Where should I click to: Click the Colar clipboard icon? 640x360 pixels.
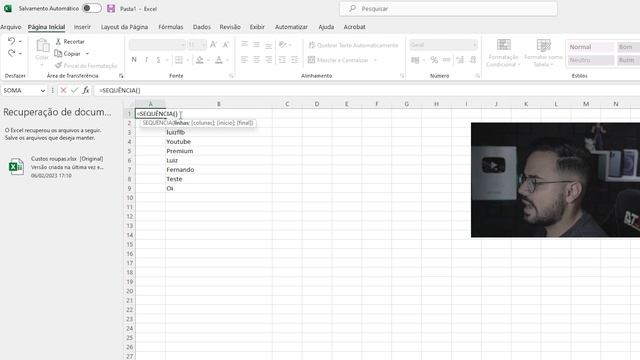click(x=42, y=45)
